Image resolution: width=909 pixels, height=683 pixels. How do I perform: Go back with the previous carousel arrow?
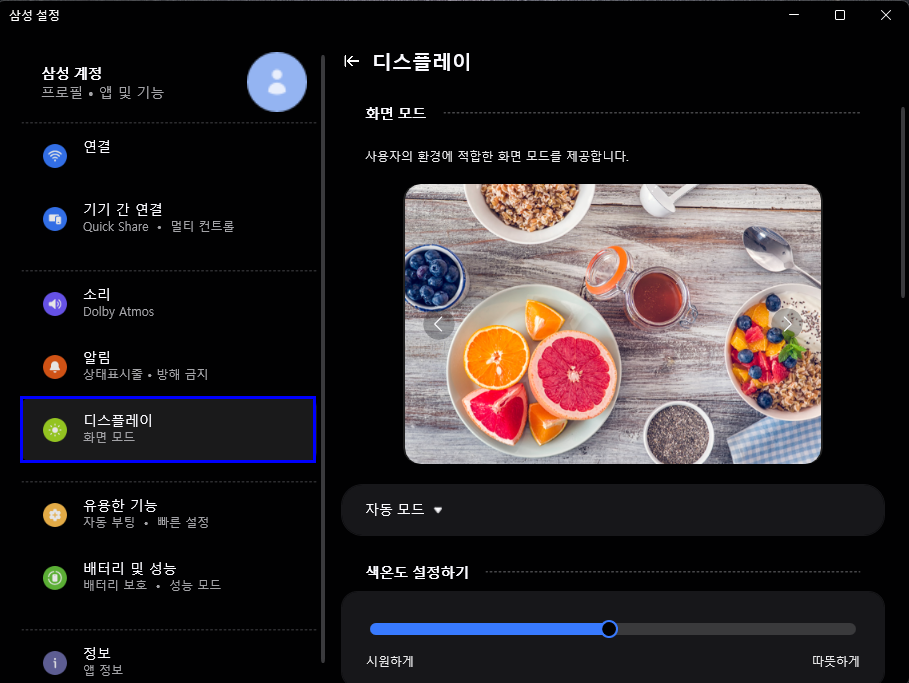[x=438, y=323]
